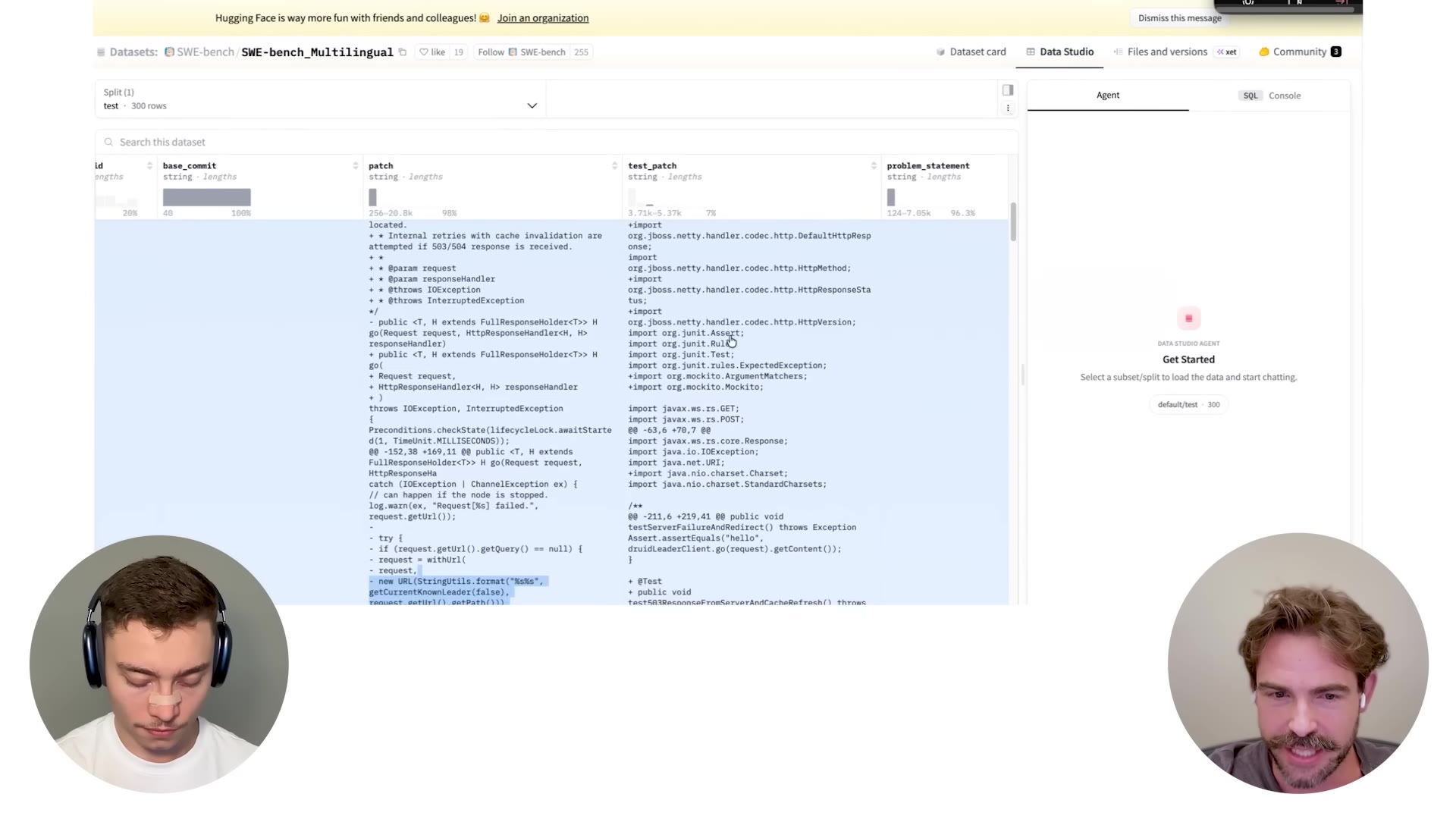This screenshot has width=1456, height=819.
Task: Sort by the test_patch column arrows
Action: [x=874, y=166]
